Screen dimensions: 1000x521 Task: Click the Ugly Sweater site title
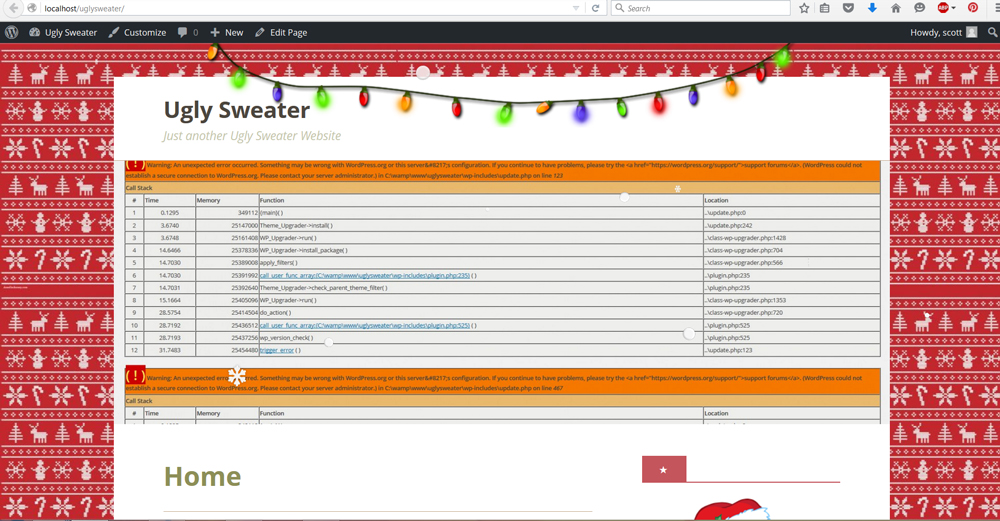pyautogui.click(x=236, y=110)
